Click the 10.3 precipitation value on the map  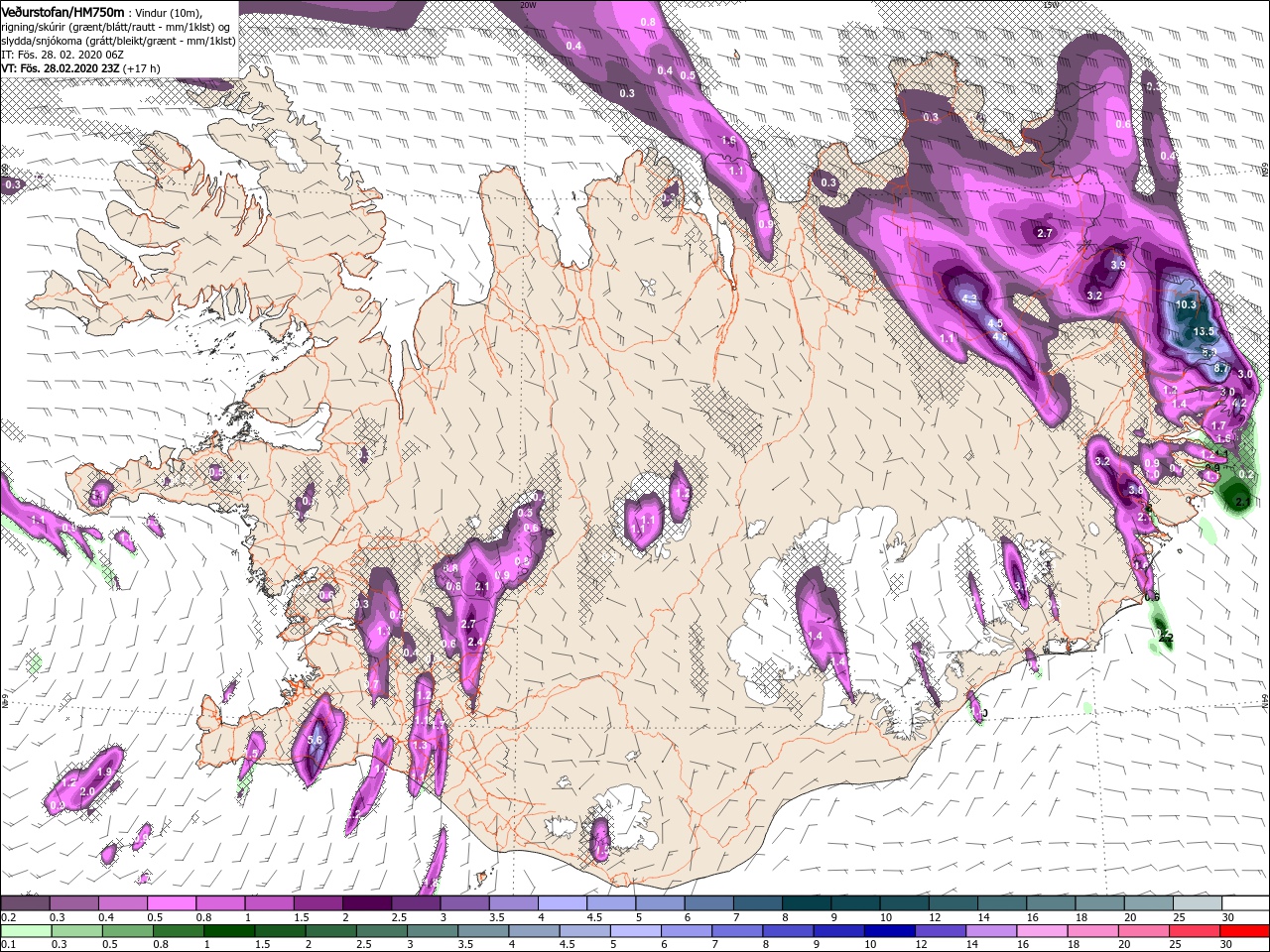[1186, 305]
